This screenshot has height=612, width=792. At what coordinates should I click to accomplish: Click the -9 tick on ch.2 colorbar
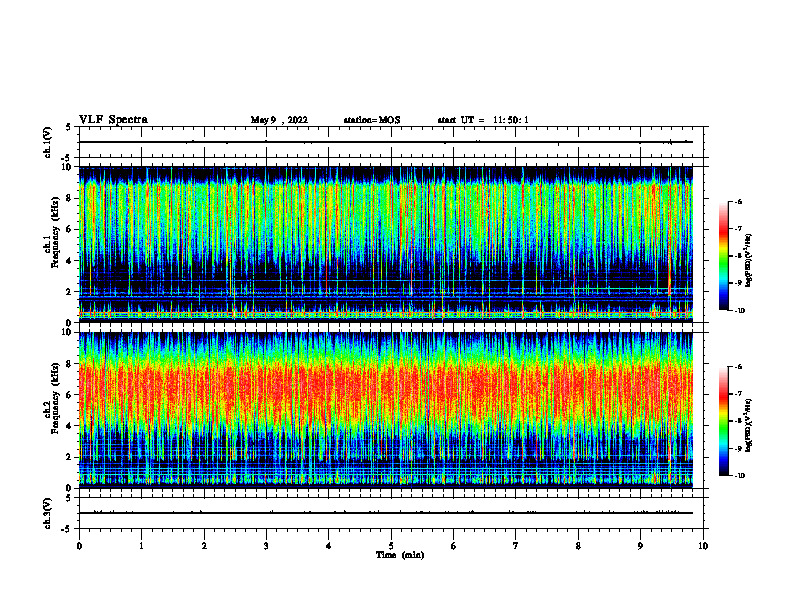click(738, 448)
